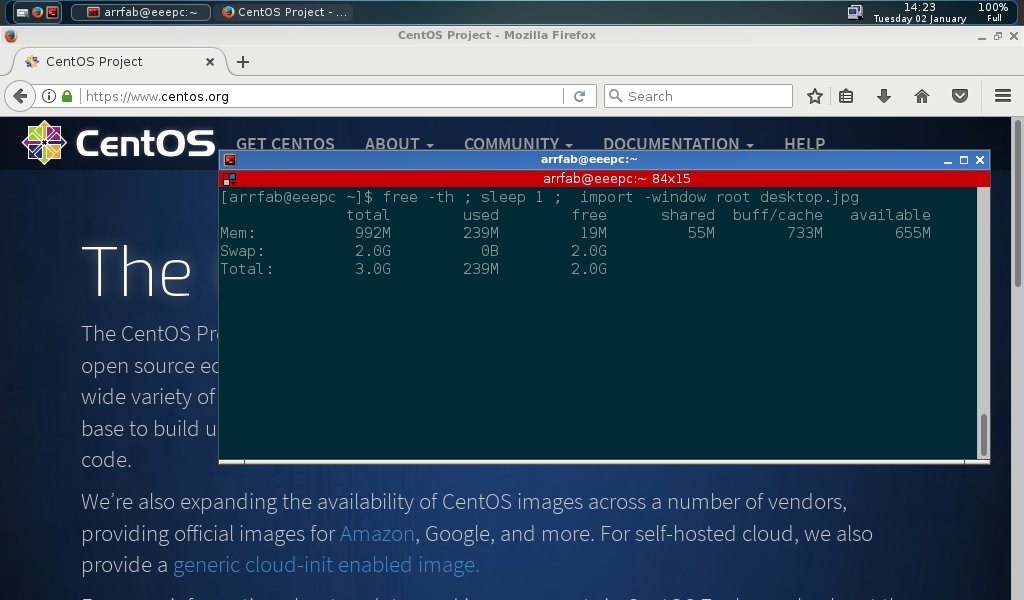The height and width of the screenshot is (600, 1024).
Task: Click terminal vertical scrollbar handle
Action: [x=984, y=435]
